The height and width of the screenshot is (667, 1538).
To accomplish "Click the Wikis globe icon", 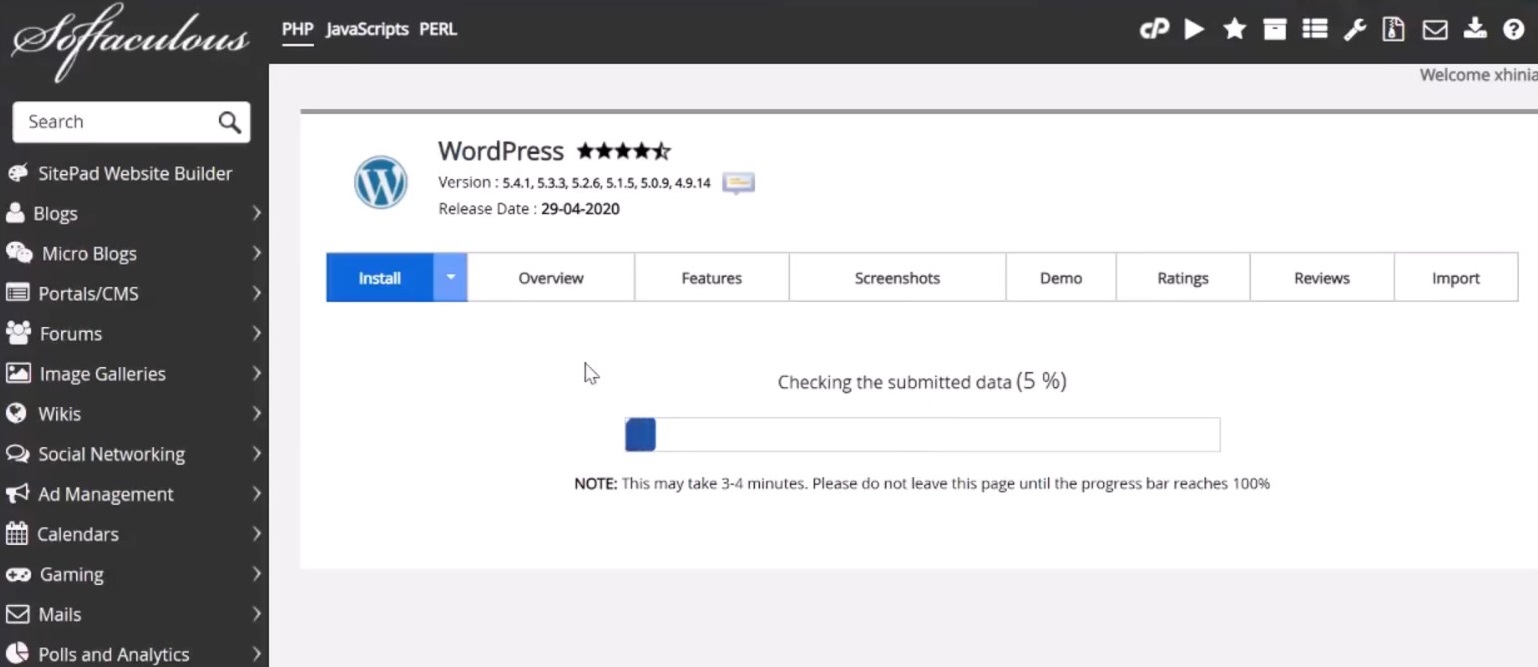I will 16,413.
